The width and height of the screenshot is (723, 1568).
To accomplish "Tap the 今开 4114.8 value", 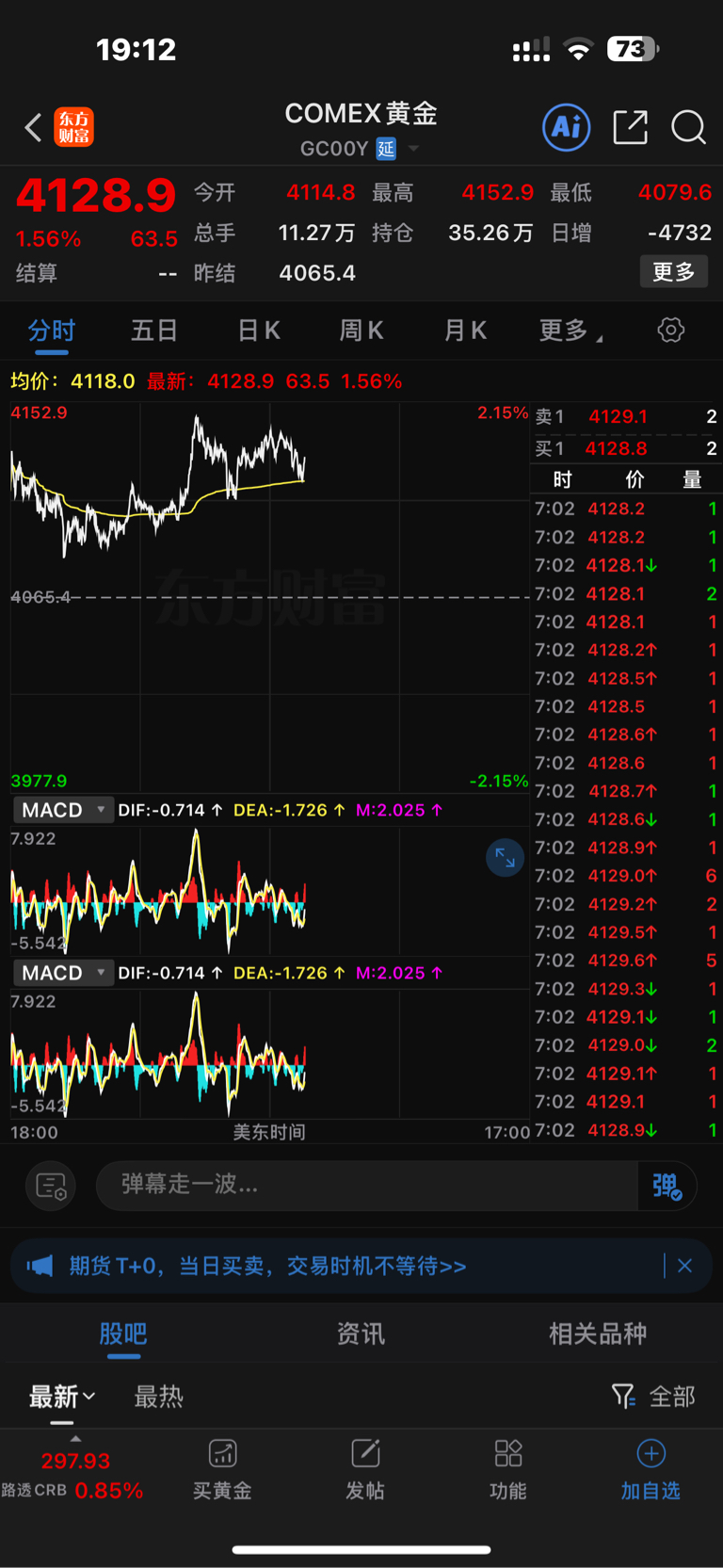I will pos(321,192).
